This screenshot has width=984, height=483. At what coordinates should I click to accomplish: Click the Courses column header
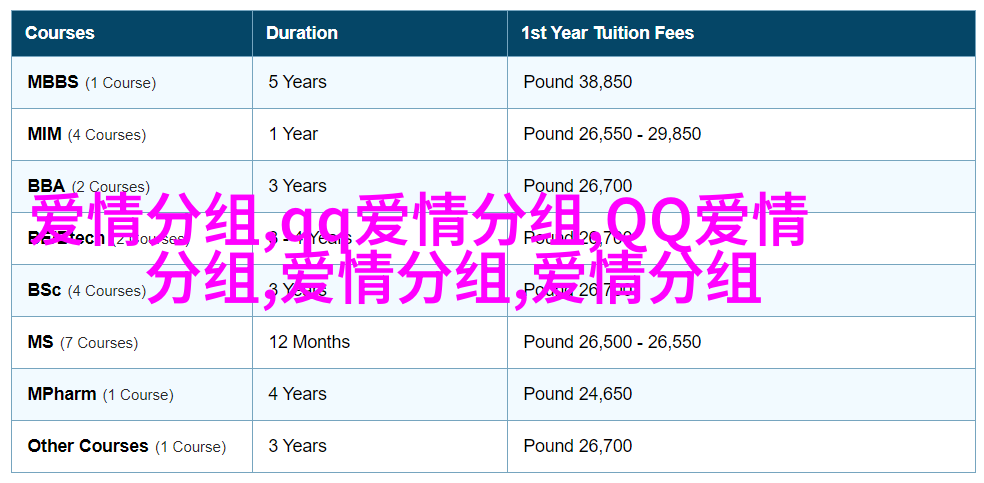click(x=60, y=33)
